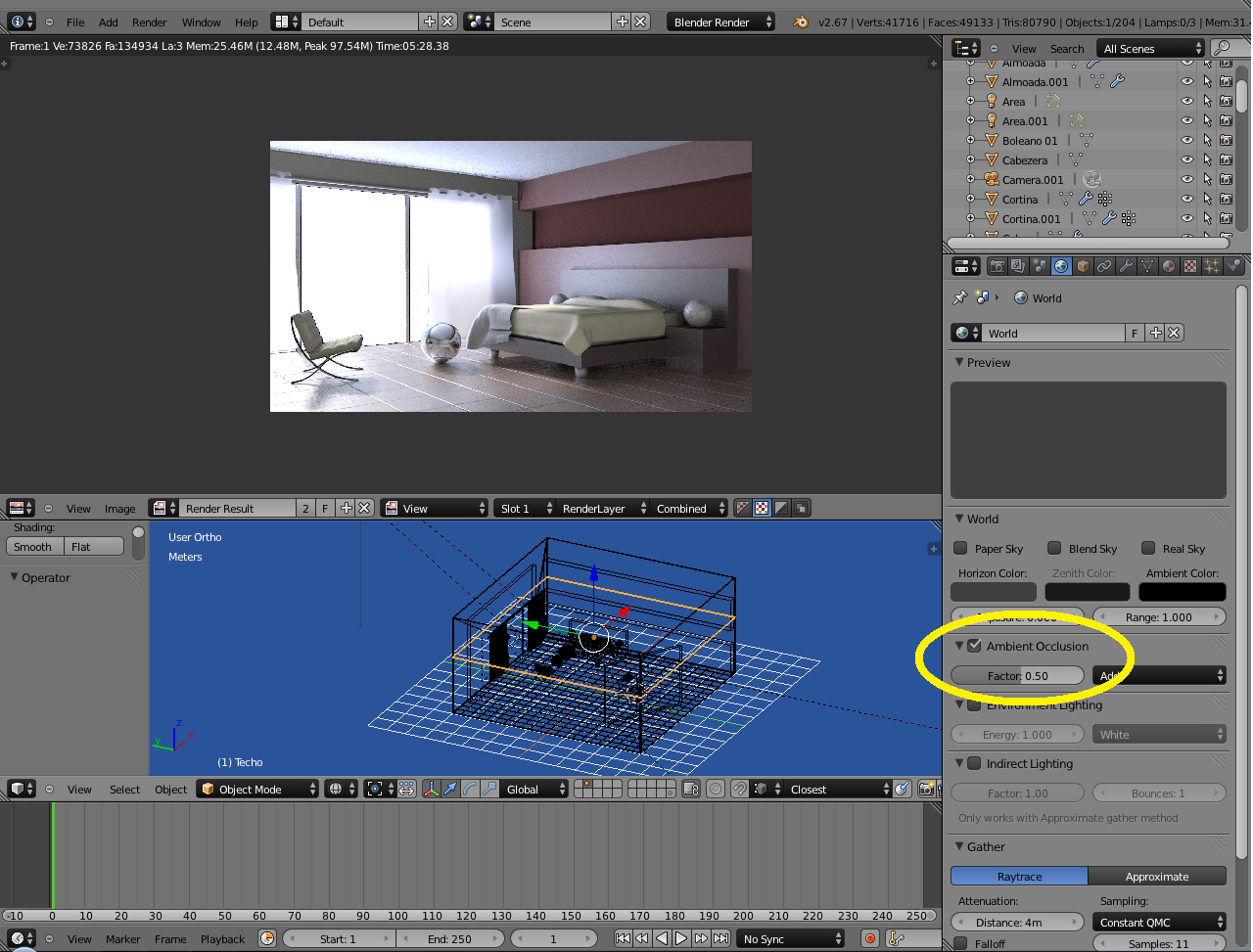Enable the Indirect Lighting checkbox
Image resolution: width=1253 pixels, height=952 pixels.
click(974, 763)
